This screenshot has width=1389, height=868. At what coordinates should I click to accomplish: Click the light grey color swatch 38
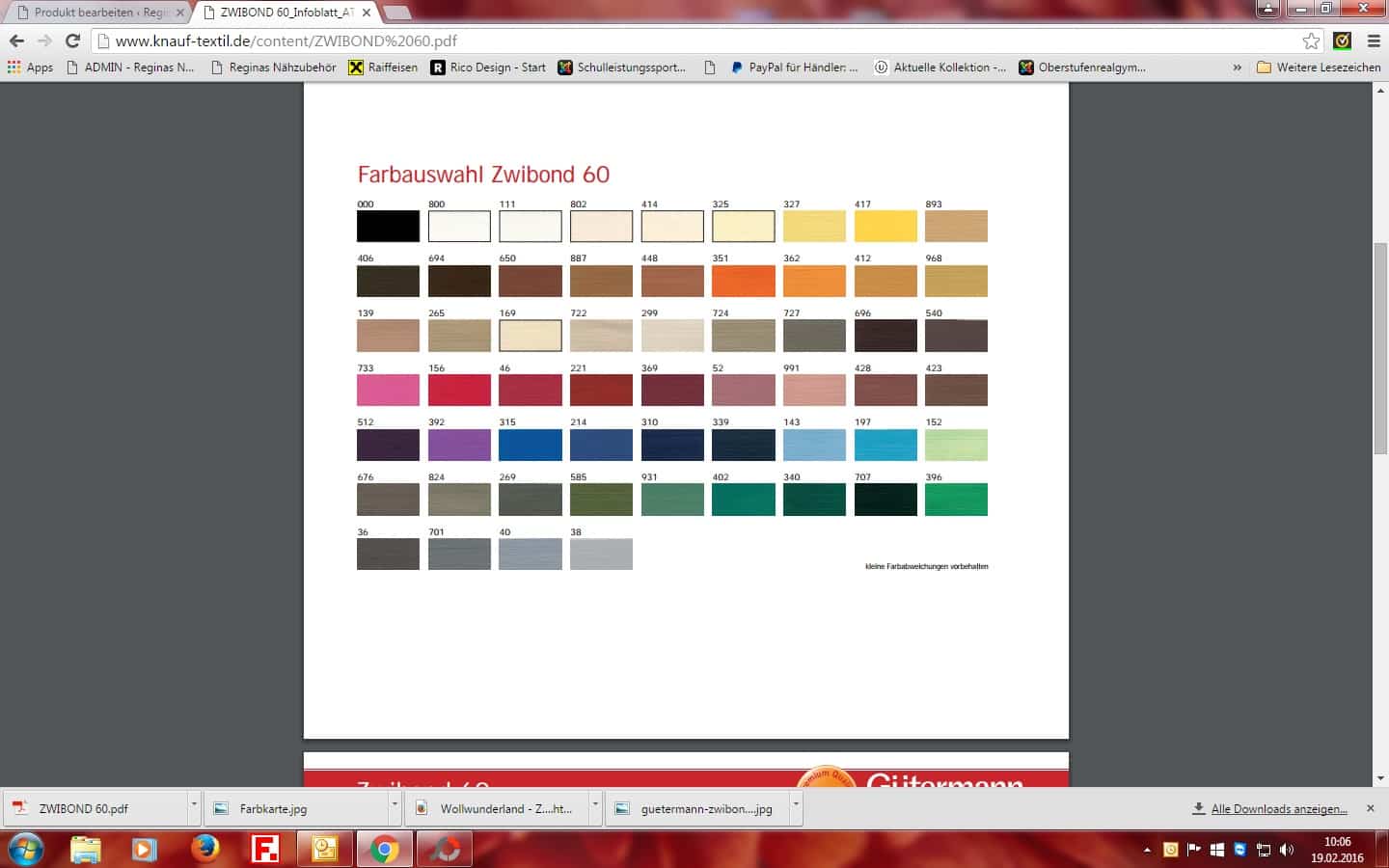pyautogui.click(x=601, y=555)
